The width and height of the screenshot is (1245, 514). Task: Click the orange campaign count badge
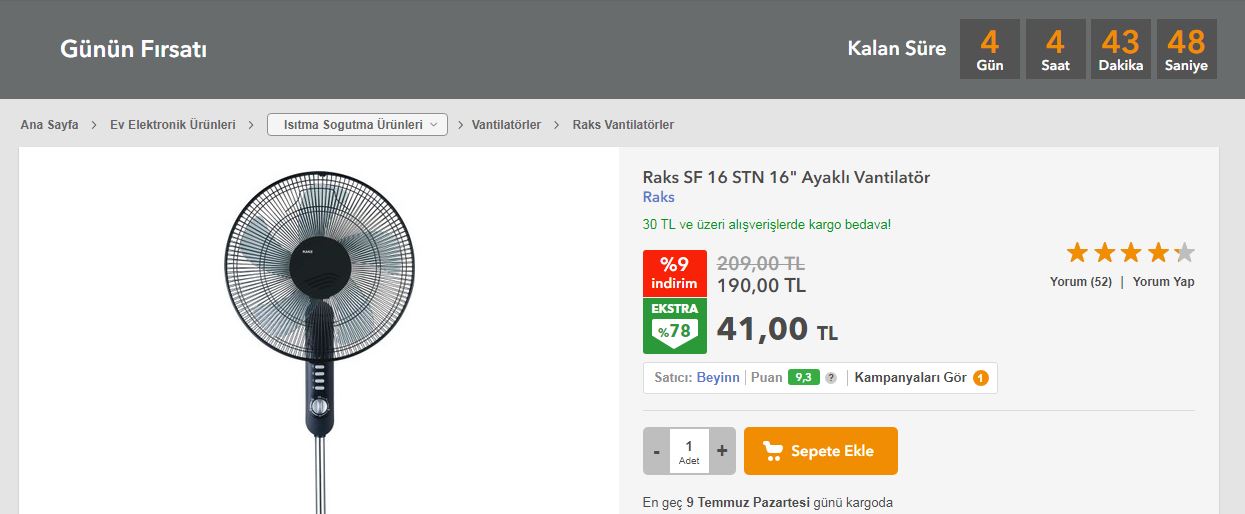pos(981,378)
